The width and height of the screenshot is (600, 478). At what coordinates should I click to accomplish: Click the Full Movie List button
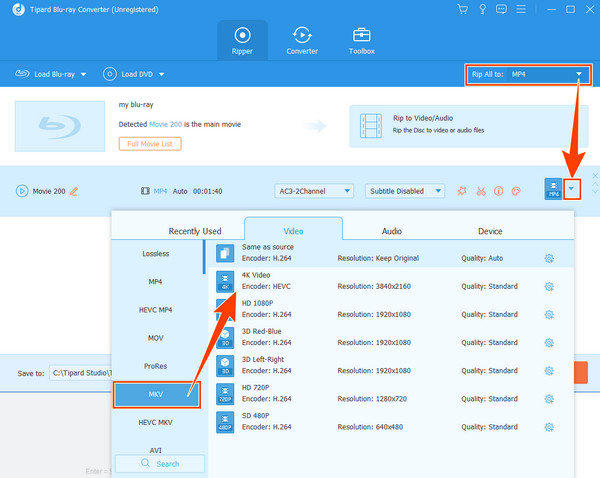tap(150, 144)
